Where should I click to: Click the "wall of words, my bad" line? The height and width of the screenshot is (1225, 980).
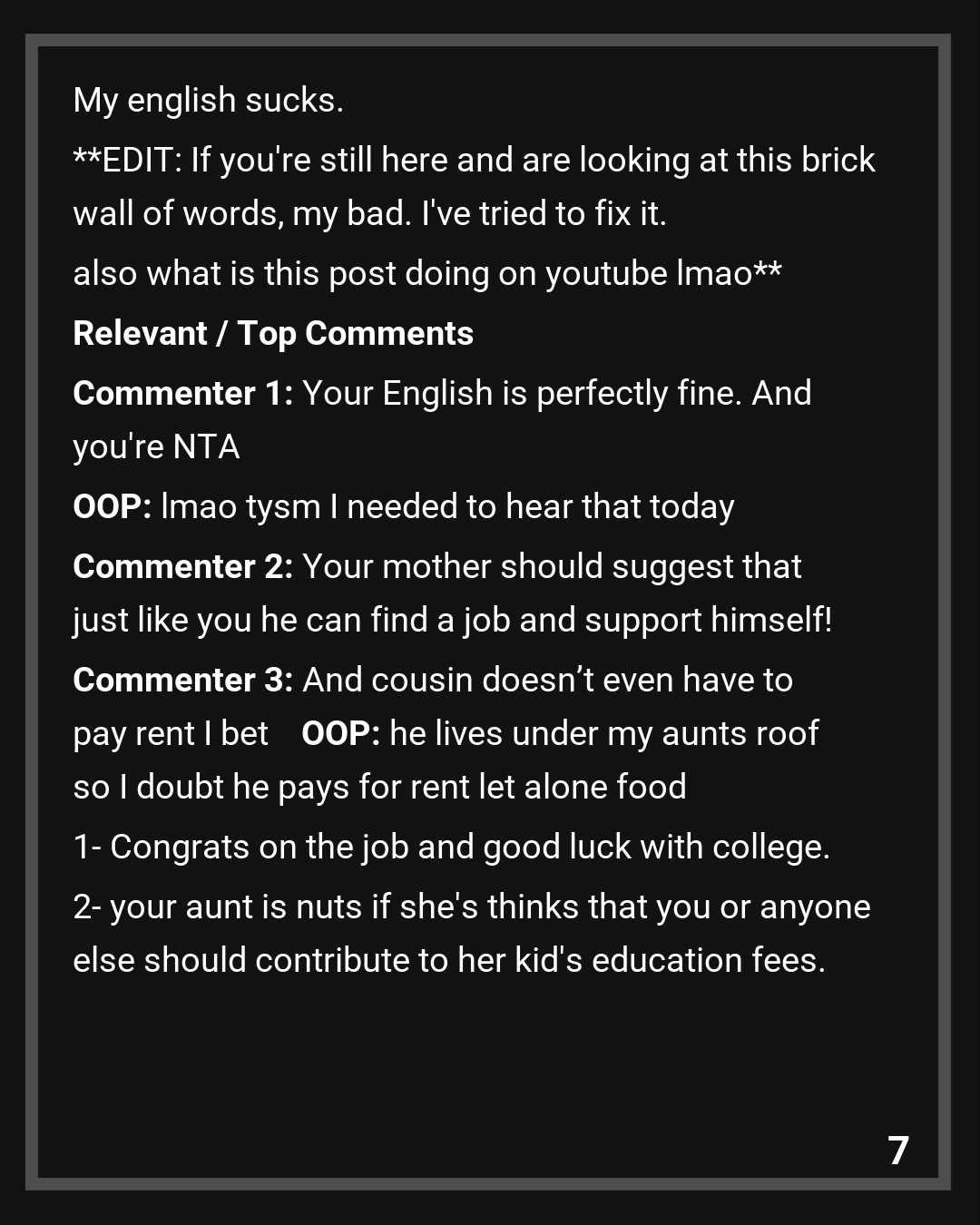369,214
